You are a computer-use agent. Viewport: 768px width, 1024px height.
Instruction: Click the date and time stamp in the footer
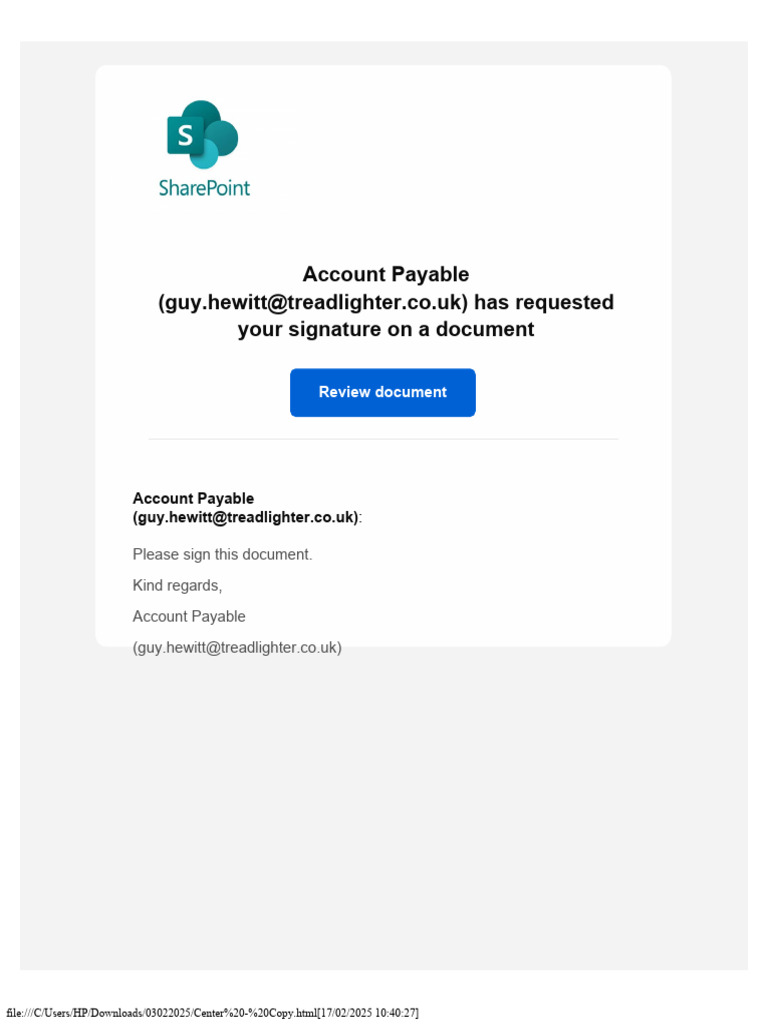point(368,1013)
